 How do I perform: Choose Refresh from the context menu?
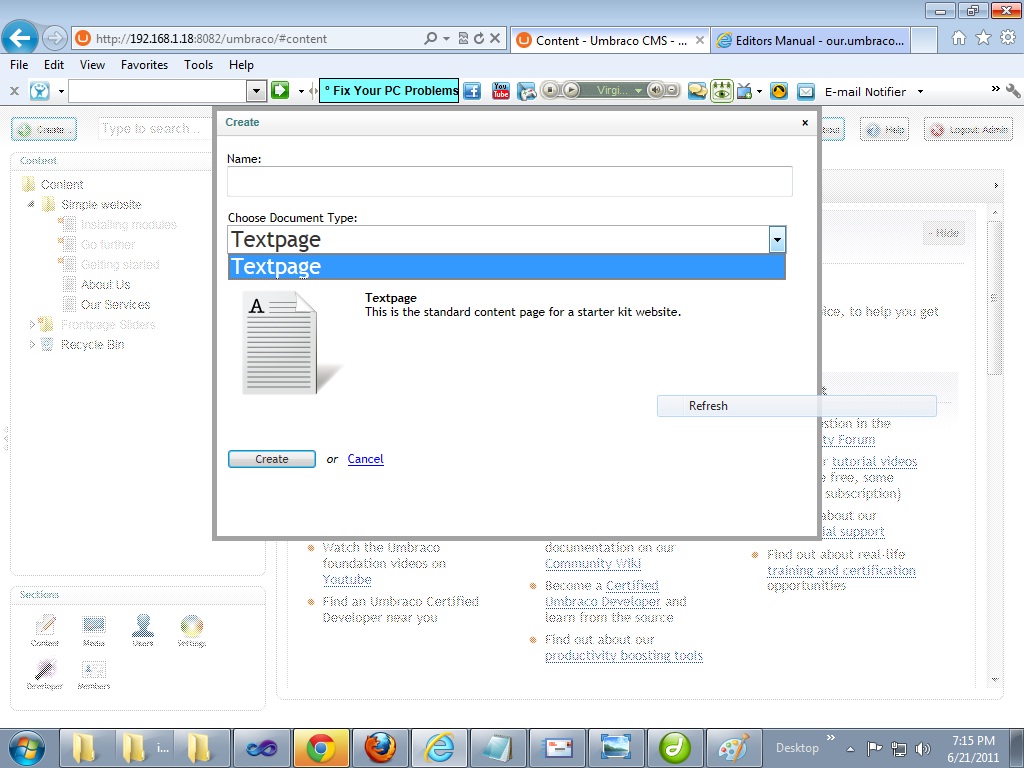coord(708,406)
